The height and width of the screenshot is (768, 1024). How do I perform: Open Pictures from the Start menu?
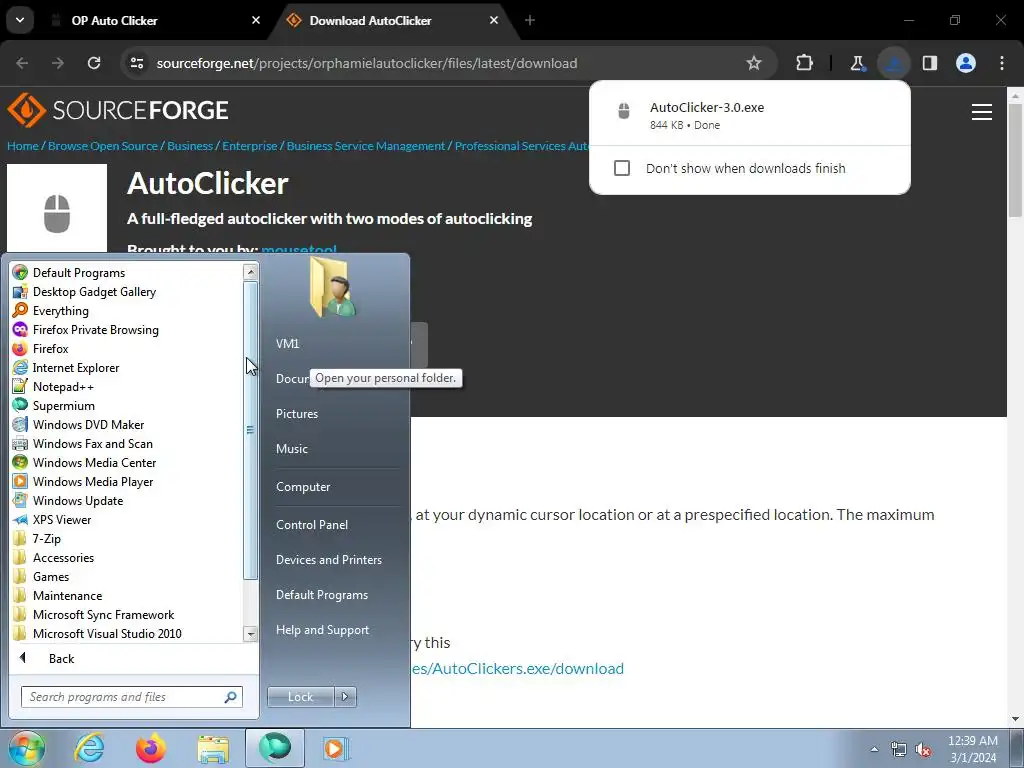coord(296,413)
